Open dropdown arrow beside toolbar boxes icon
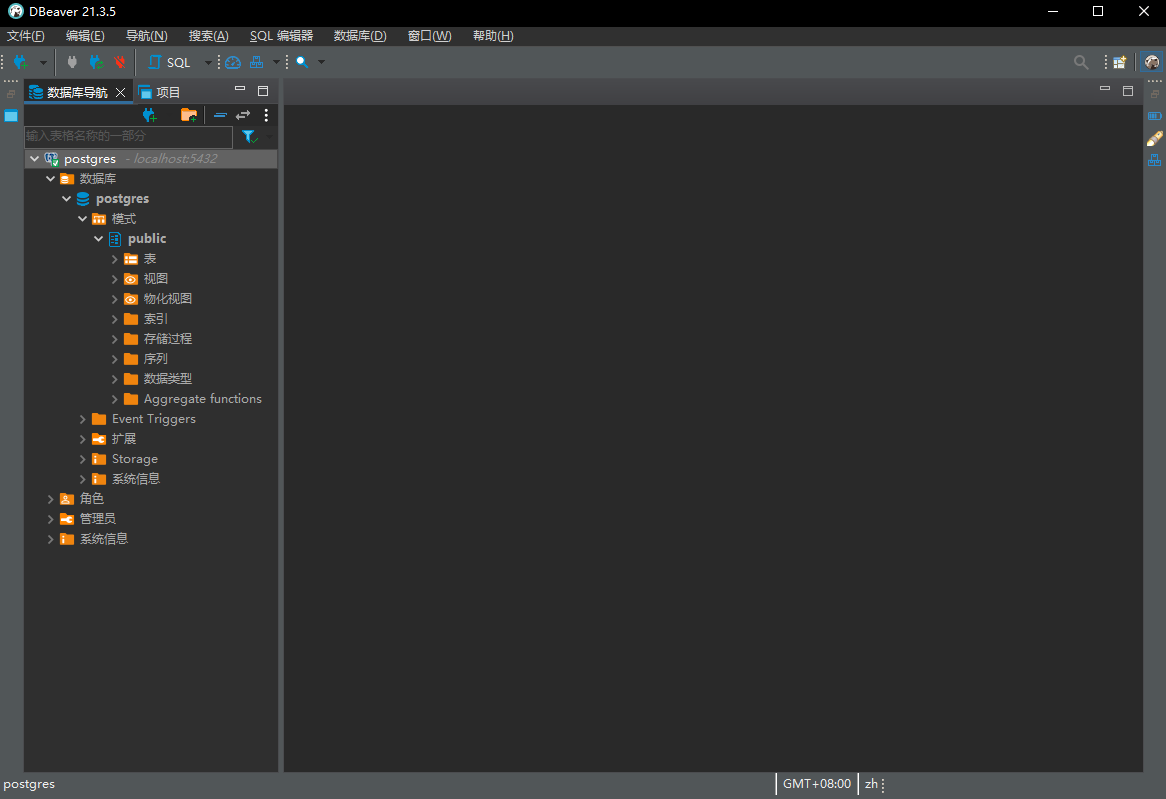This screenshot has height=799, width=1166. tap(276, 62)
